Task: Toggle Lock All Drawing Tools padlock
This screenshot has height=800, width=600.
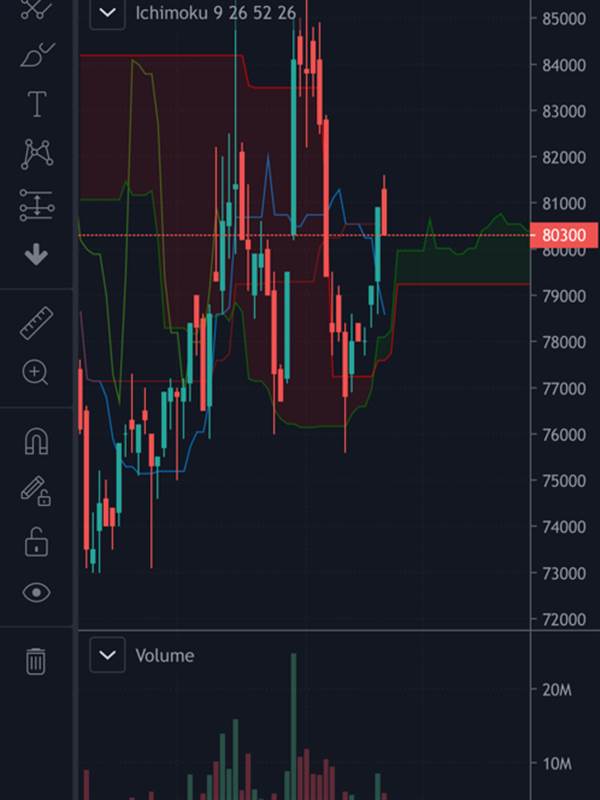Action: point(36,541)
